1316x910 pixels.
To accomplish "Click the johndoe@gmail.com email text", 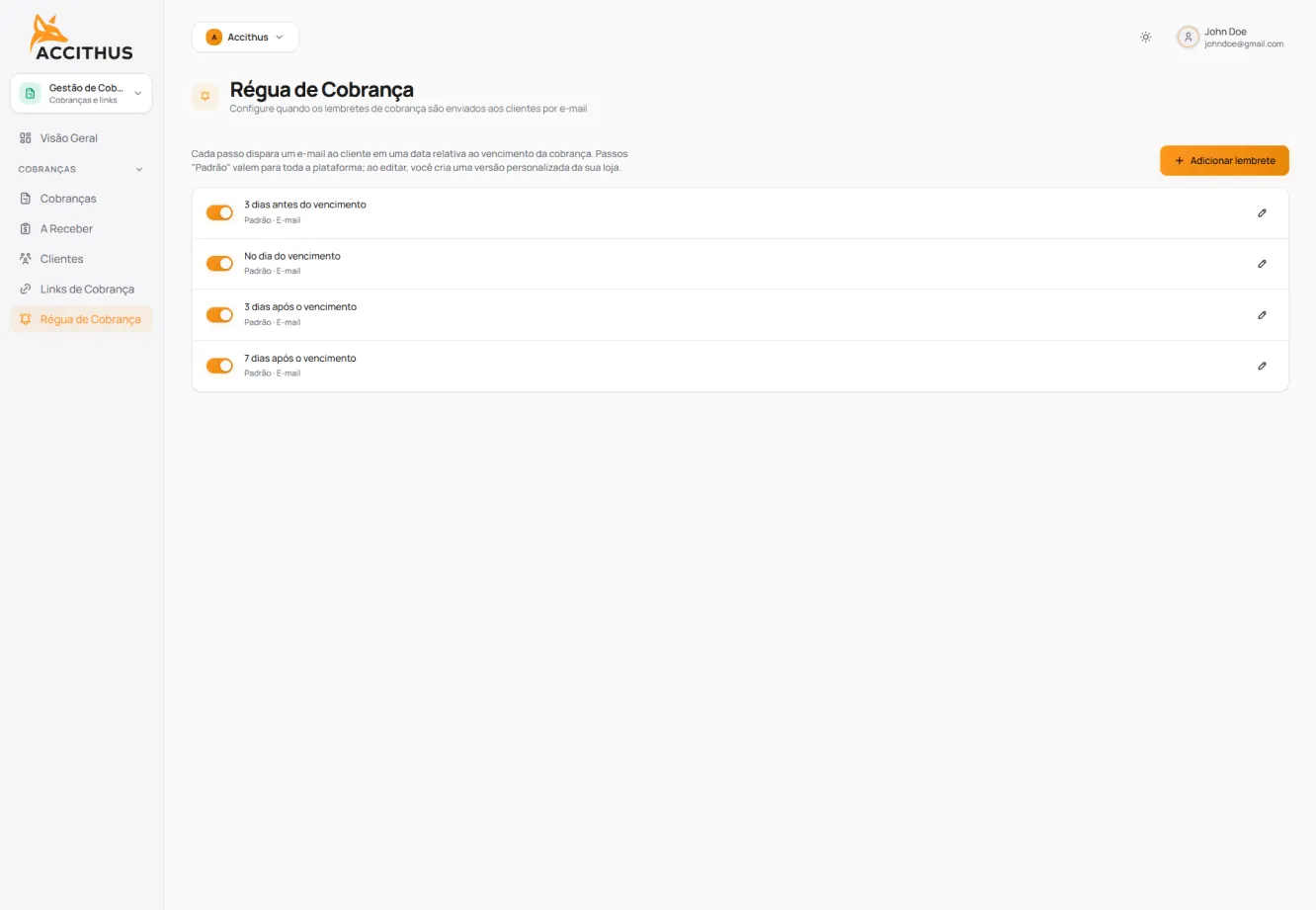I will (x=1244, y=44).
